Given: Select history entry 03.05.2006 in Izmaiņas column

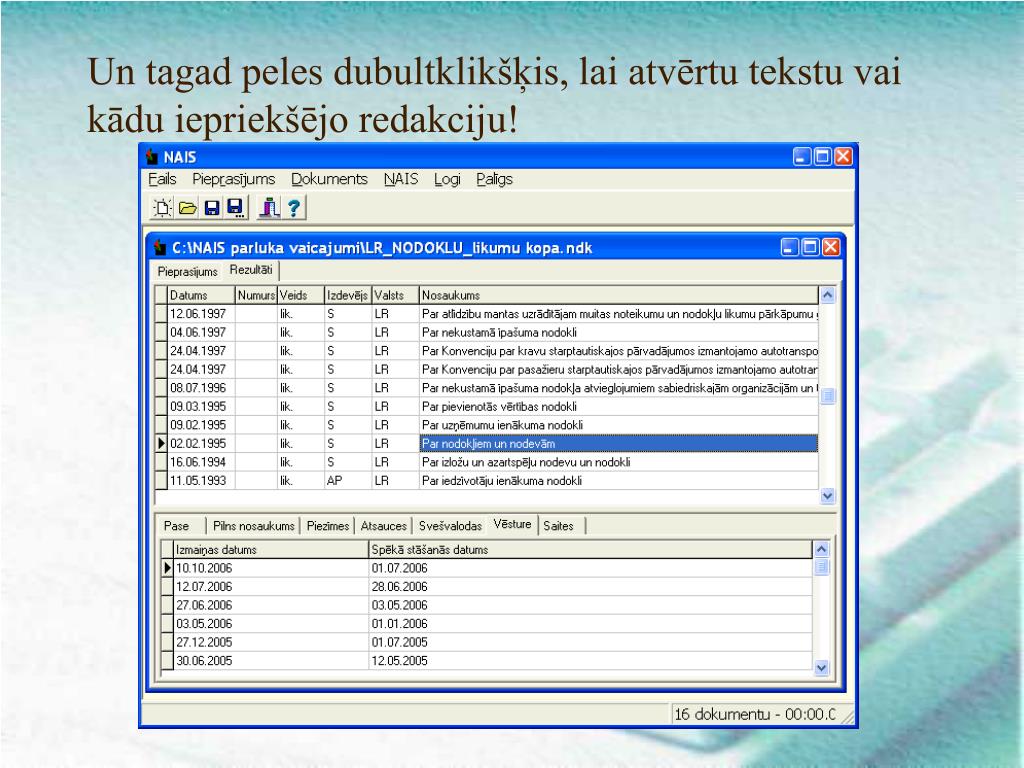Looking at the screenshot, I should pyautogui.click(x=271, y=624).
